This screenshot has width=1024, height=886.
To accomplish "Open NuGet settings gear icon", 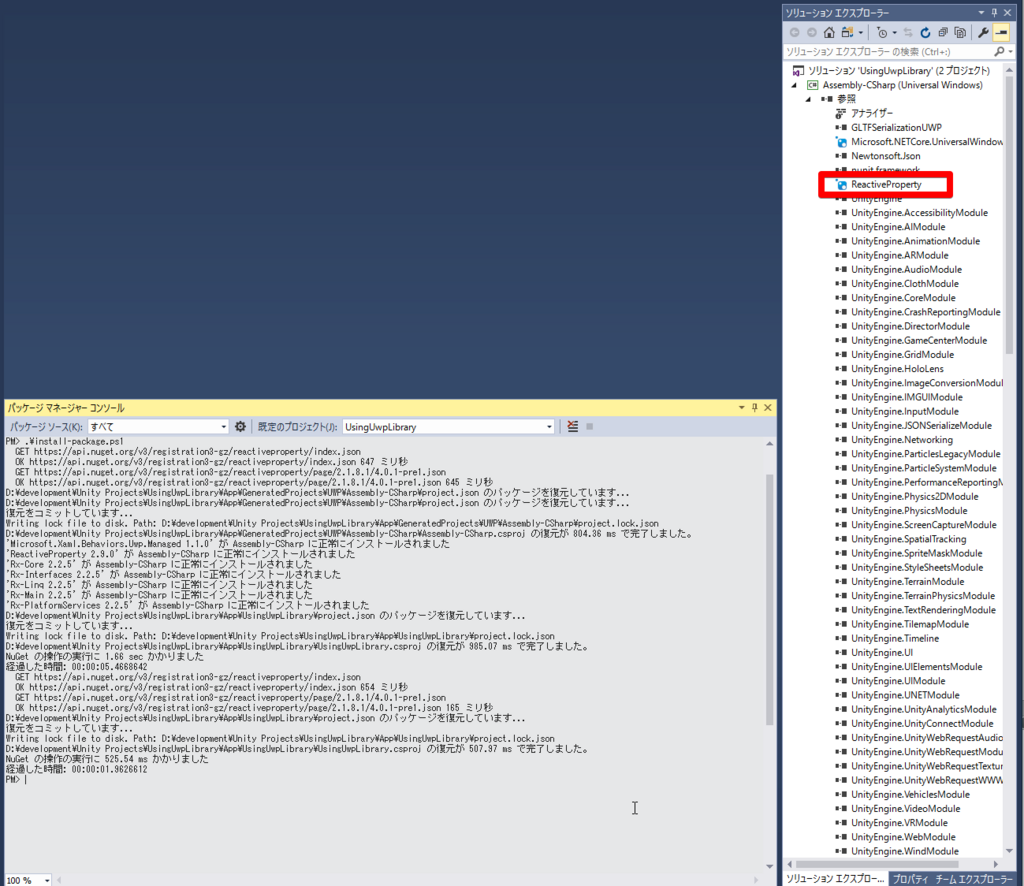I will pos(240,427).
